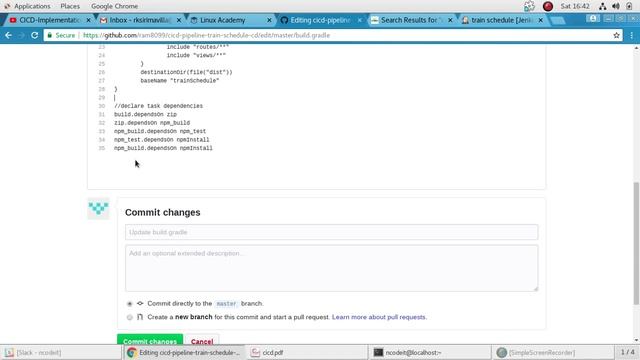Click the red recording indicator icon
640x360 pixels.
click(548, 6)
